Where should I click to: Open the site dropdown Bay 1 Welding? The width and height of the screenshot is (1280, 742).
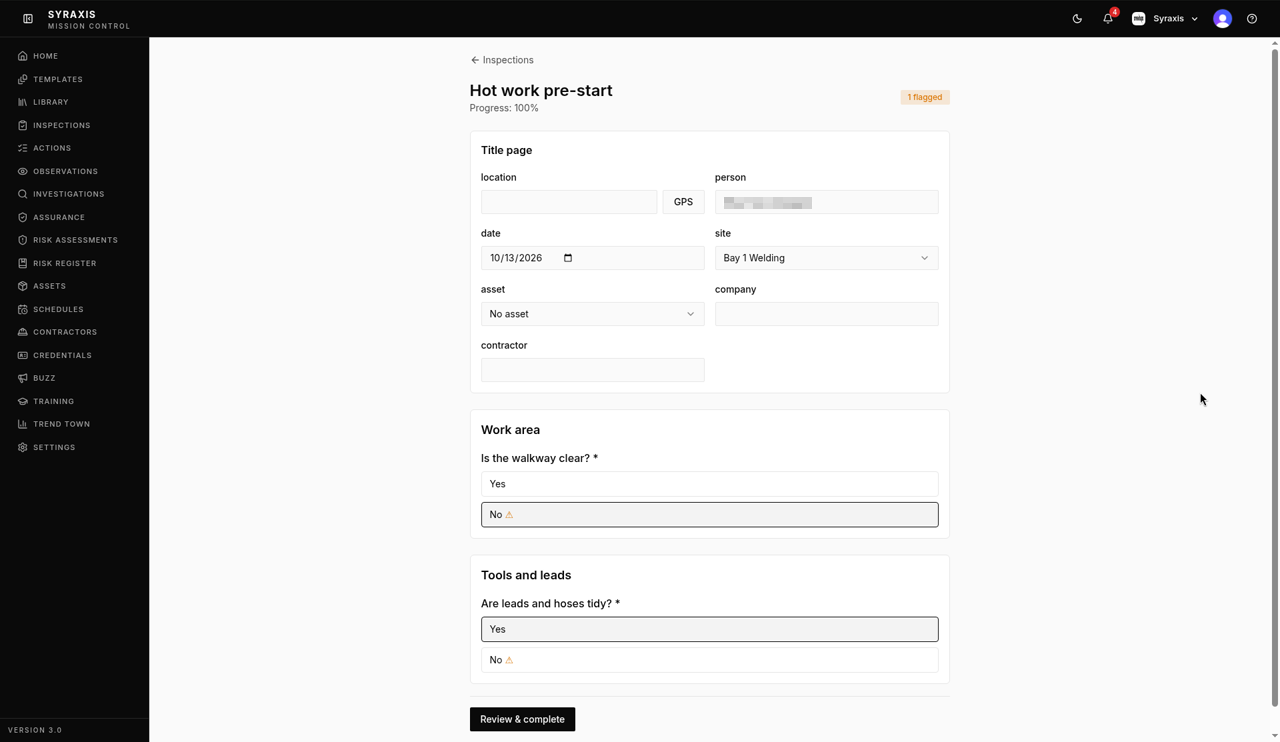pos(826,258)
